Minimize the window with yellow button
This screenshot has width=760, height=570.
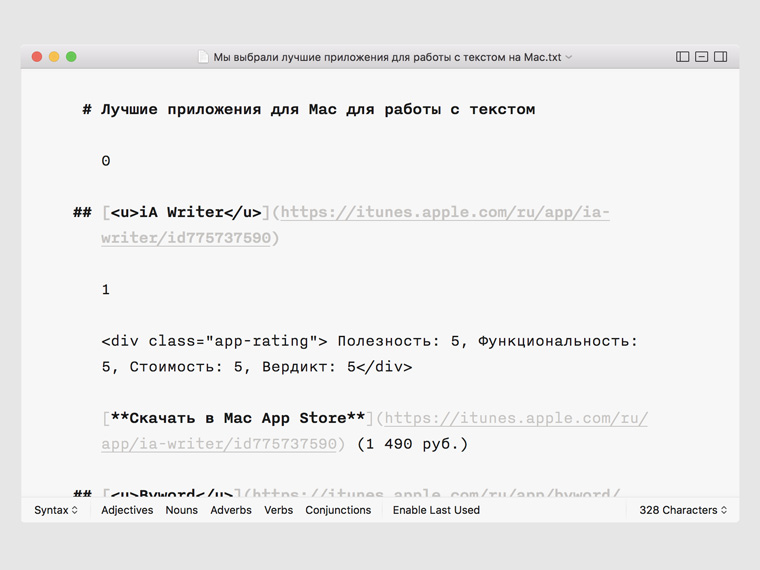[x=54, y=57]
